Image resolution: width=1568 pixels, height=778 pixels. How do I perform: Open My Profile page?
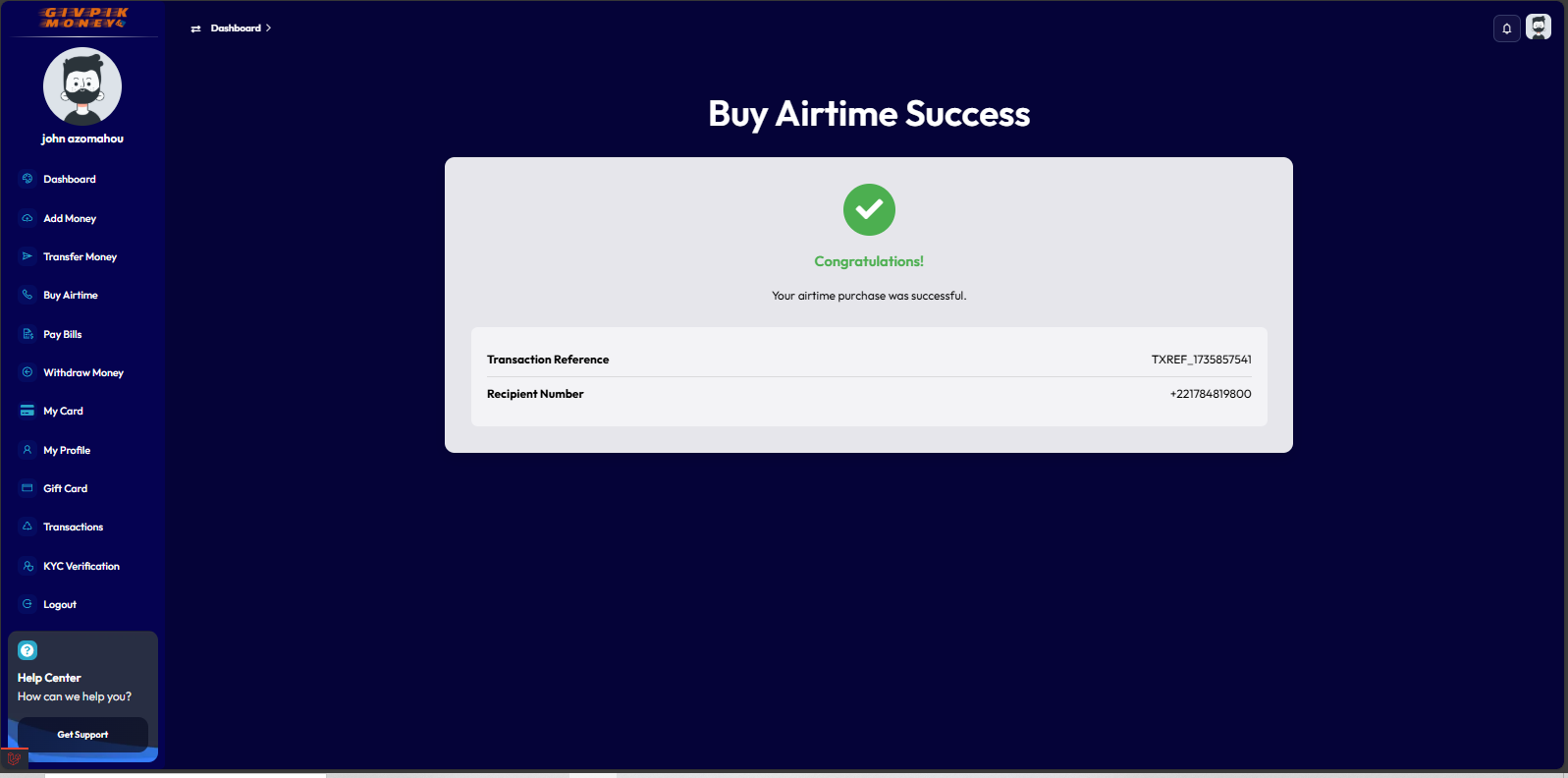tap(67, 450)
